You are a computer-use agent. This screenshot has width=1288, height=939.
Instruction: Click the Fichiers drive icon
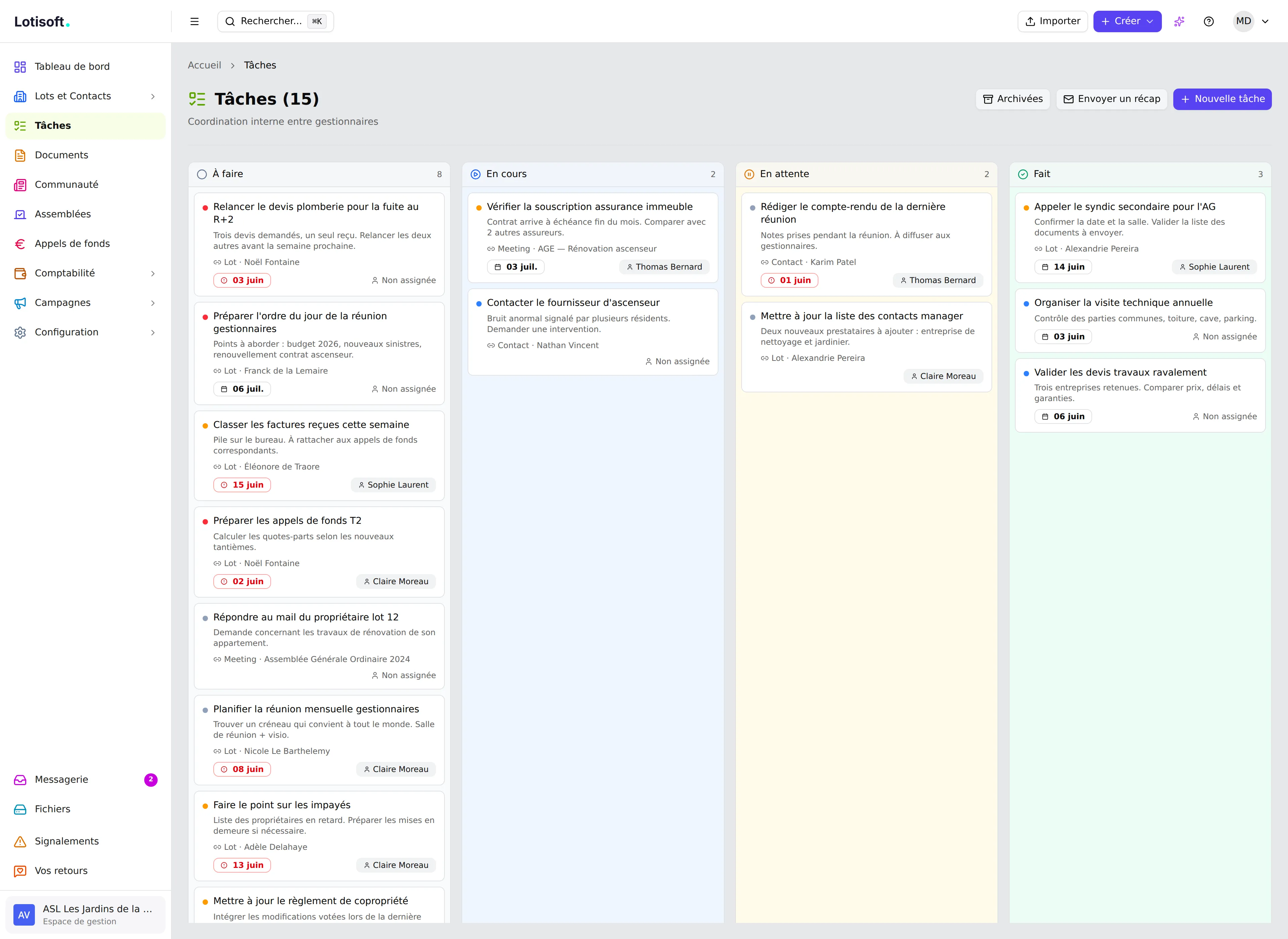(x=20, y=810)
